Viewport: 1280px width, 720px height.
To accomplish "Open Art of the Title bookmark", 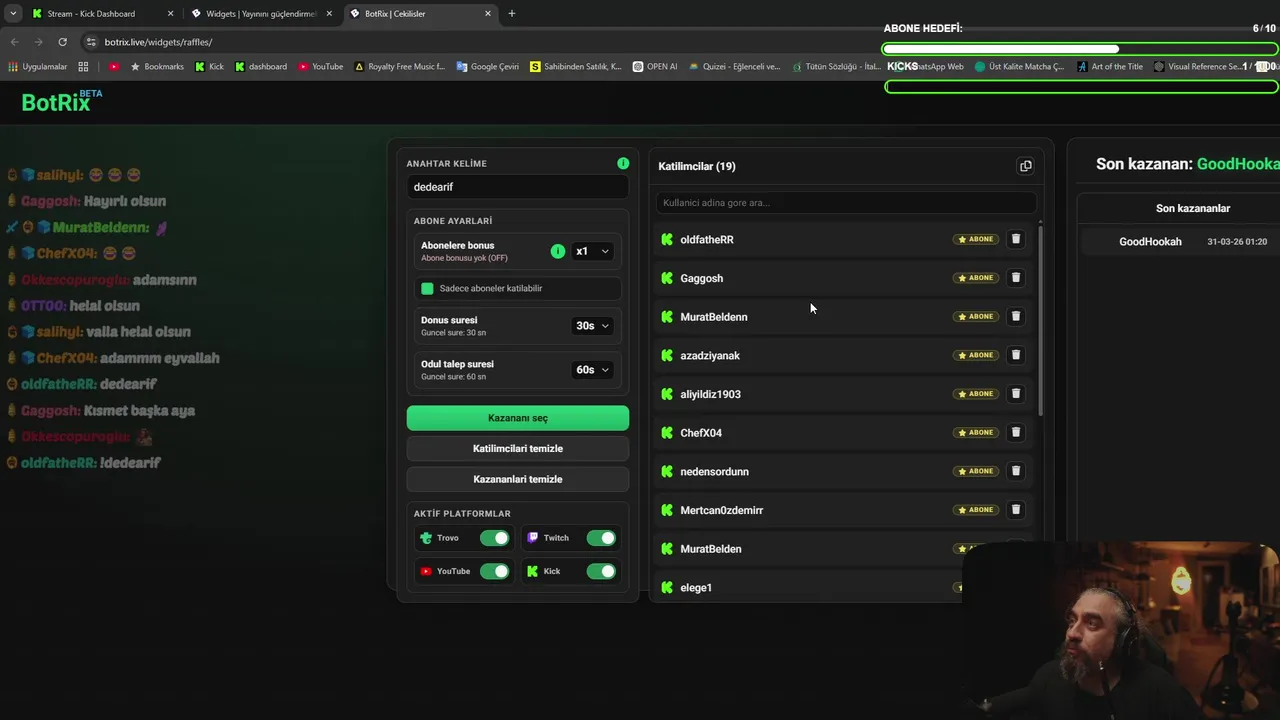I will coord(1110,67).
